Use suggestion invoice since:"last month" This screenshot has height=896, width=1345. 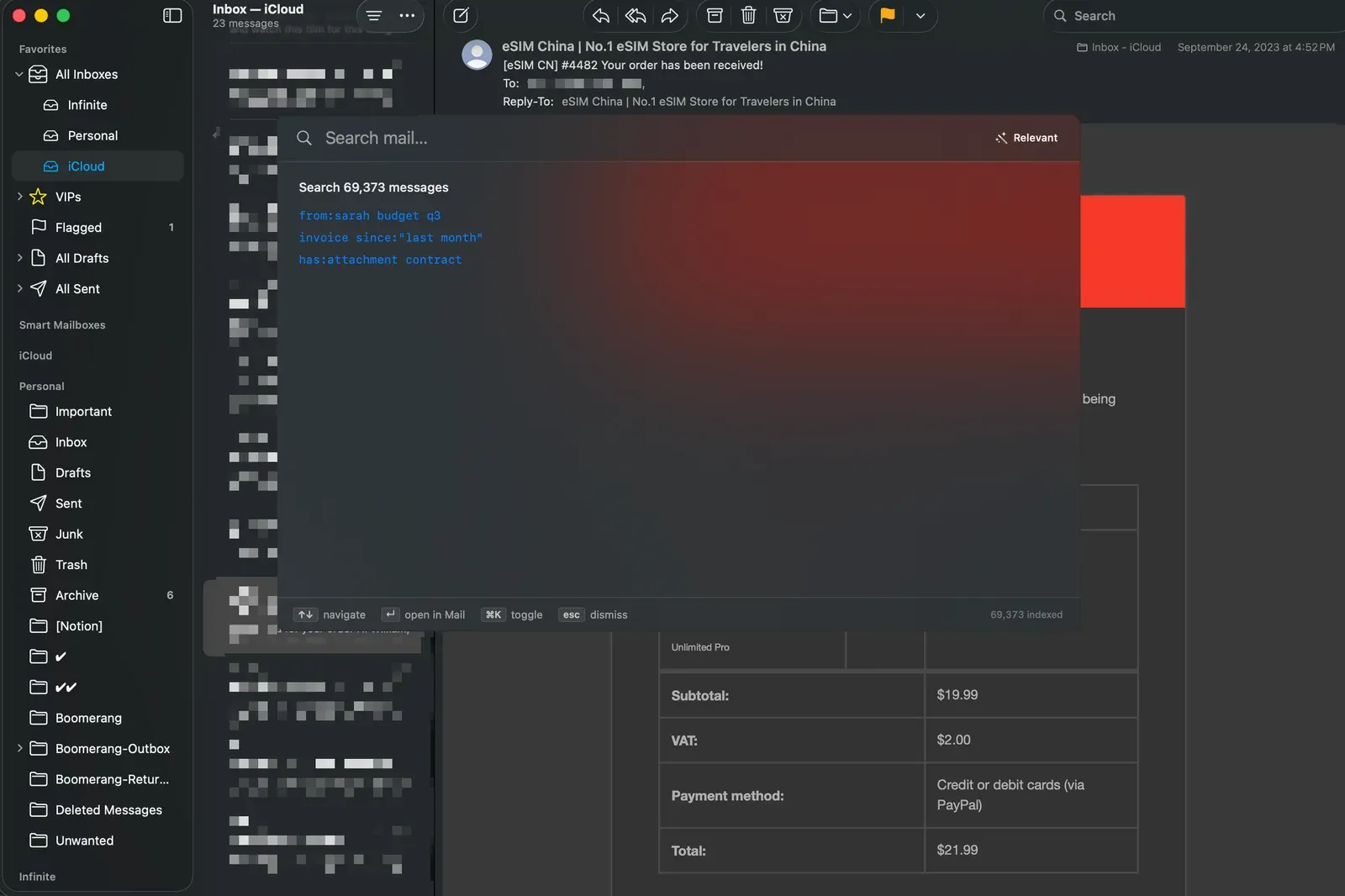coord(391,238)
